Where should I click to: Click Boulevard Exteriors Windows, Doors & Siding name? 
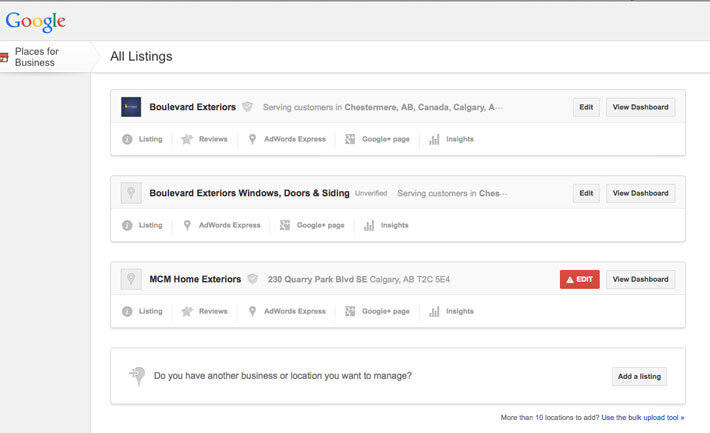click(249, 193)
